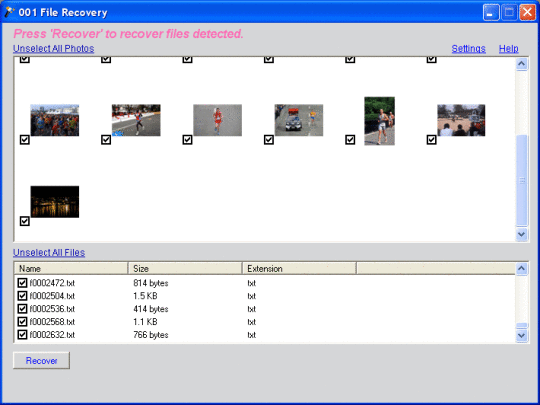Select file name f0002536.txt

point(52,309)
